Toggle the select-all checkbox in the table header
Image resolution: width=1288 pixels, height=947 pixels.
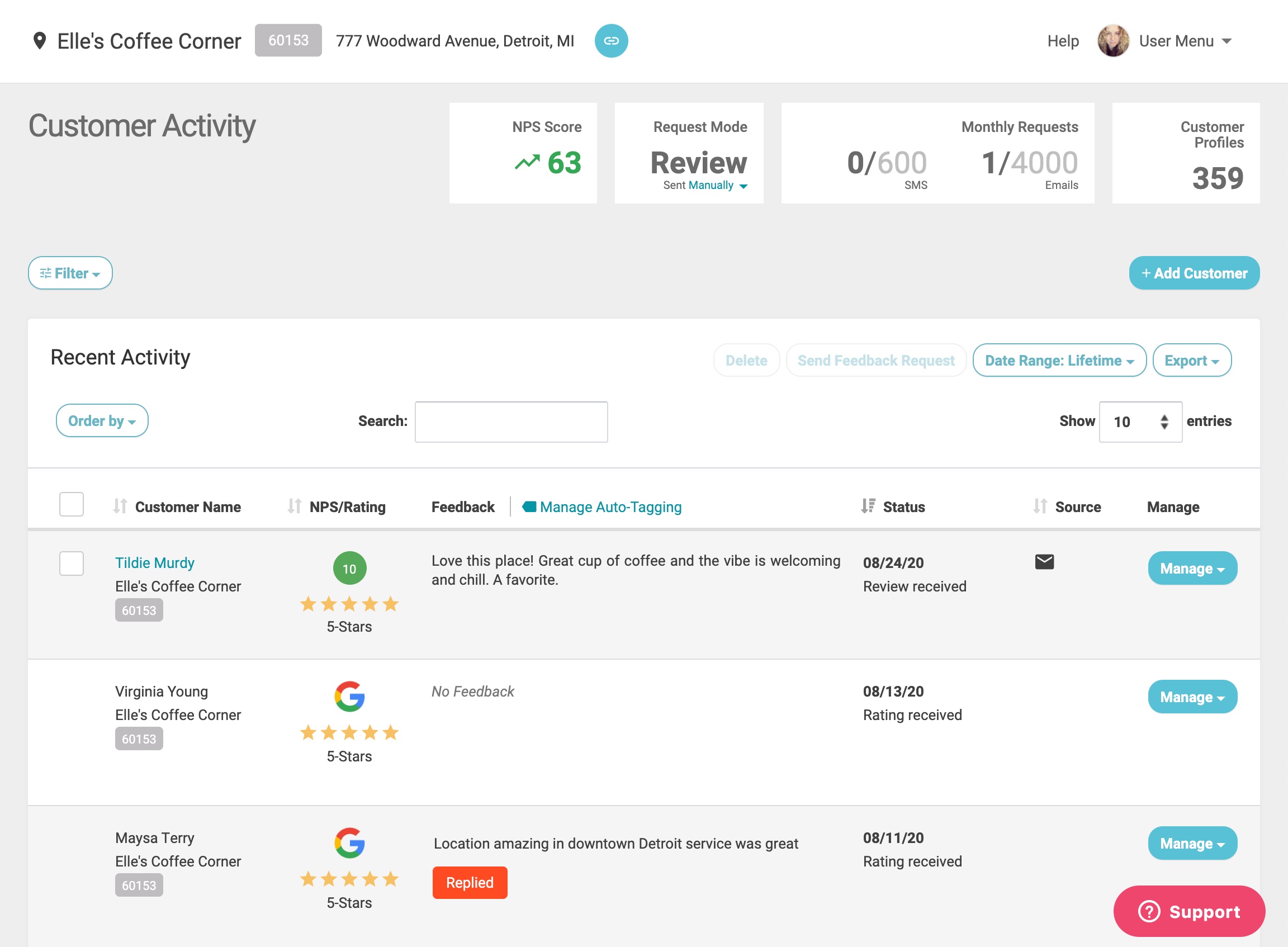click(x=72, y=504)
